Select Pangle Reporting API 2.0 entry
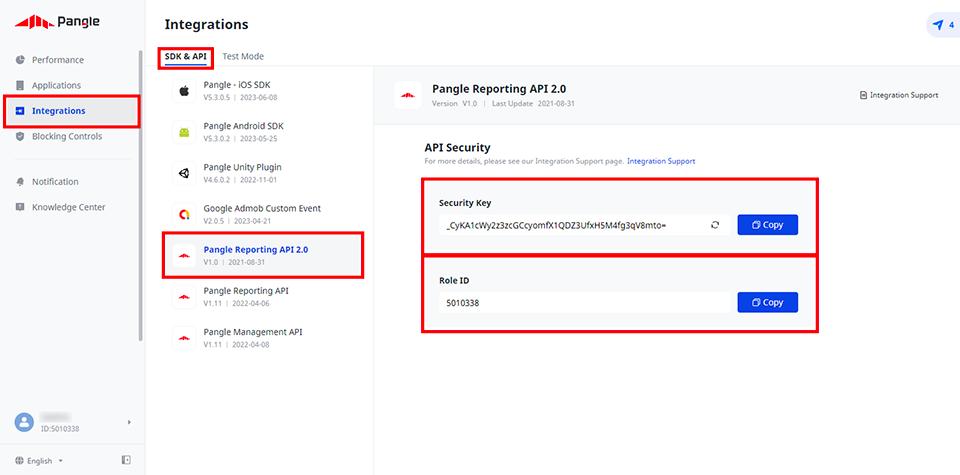 click(x=263, y=255)
